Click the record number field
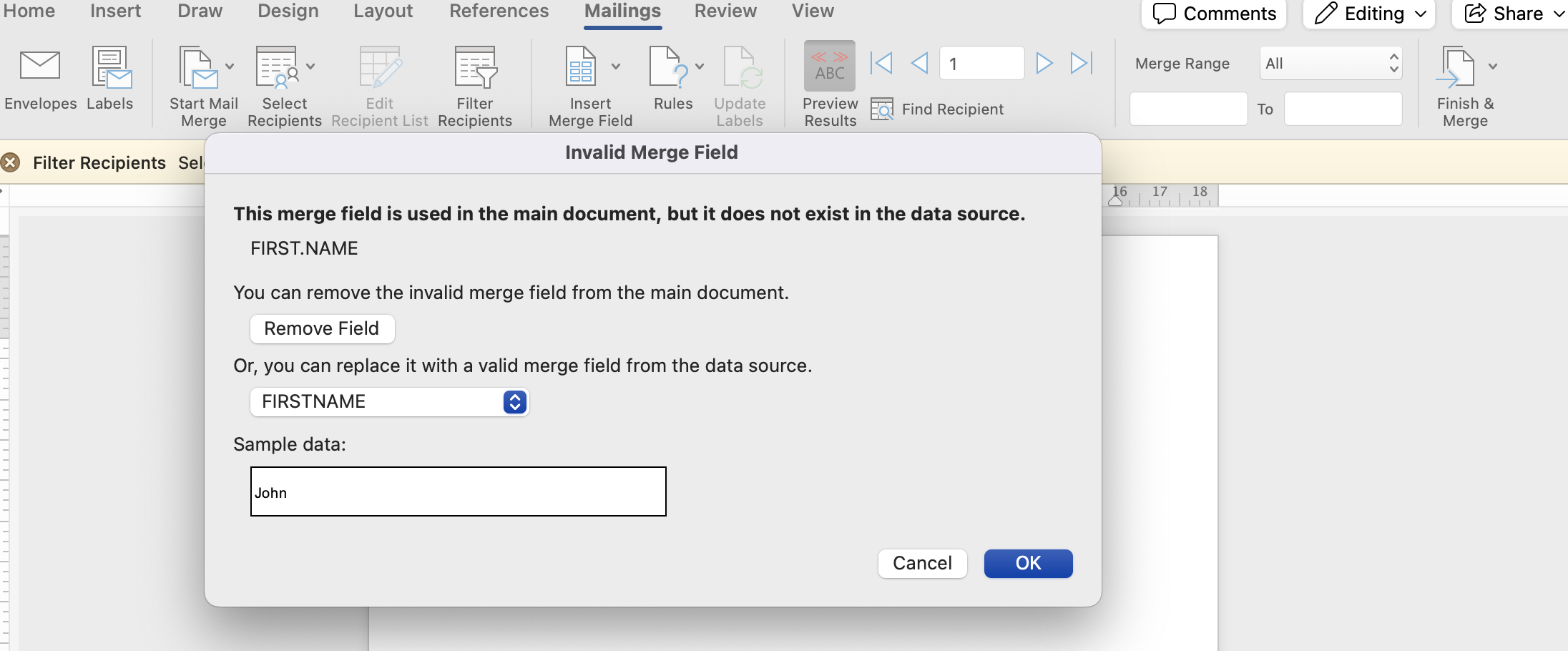 (981, 63)
